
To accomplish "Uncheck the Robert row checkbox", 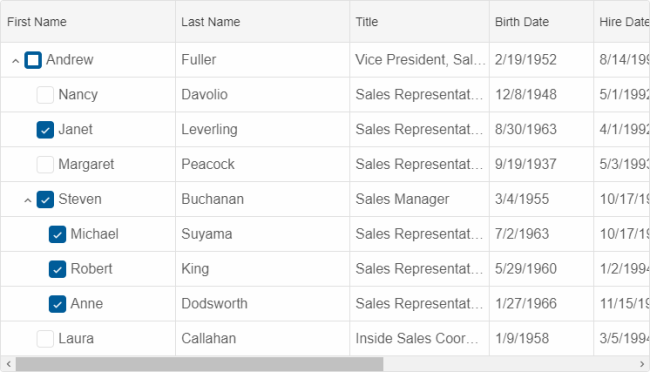I will click(57, 269).
